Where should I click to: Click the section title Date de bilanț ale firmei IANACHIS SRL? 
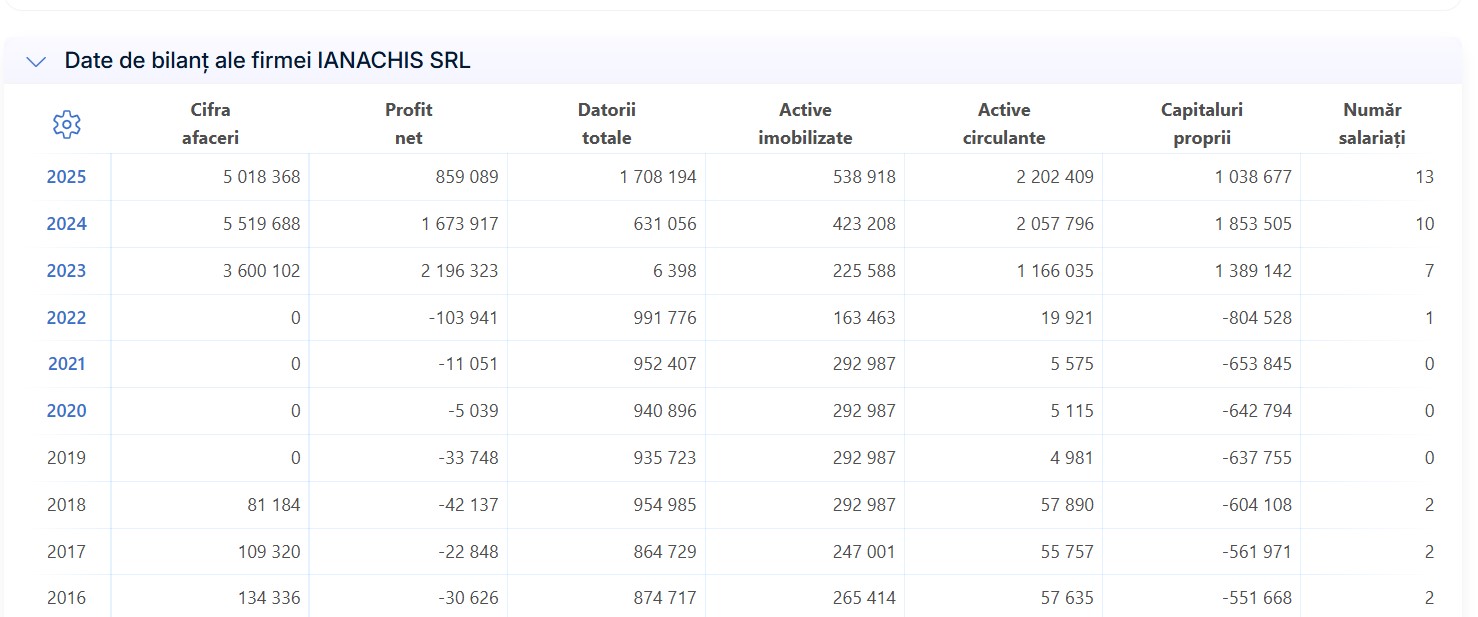click(x=267, y=61)
